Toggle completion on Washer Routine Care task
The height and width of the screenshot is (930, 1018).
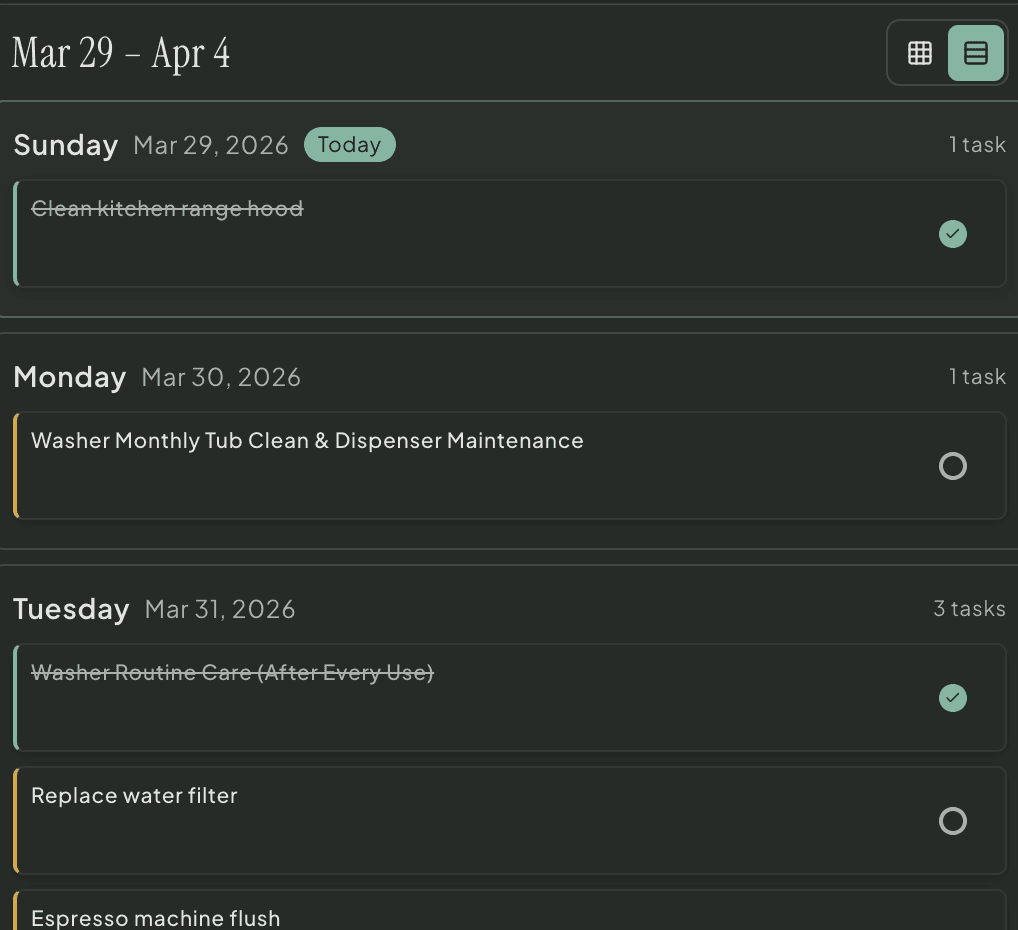[952, 698]
